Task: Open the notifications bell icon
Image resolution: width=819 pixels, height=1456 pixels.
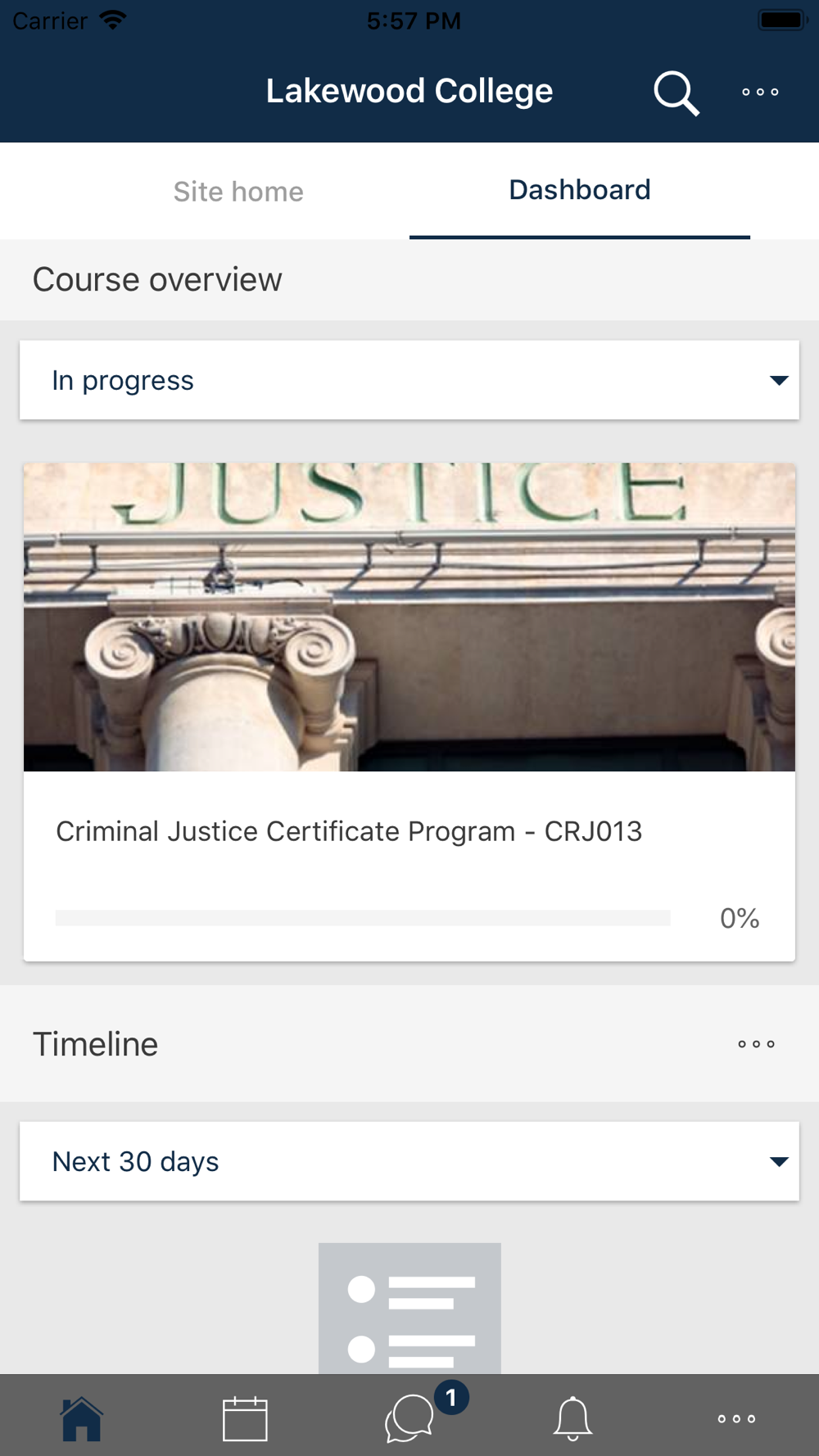Action: [x=572, y=1418]
